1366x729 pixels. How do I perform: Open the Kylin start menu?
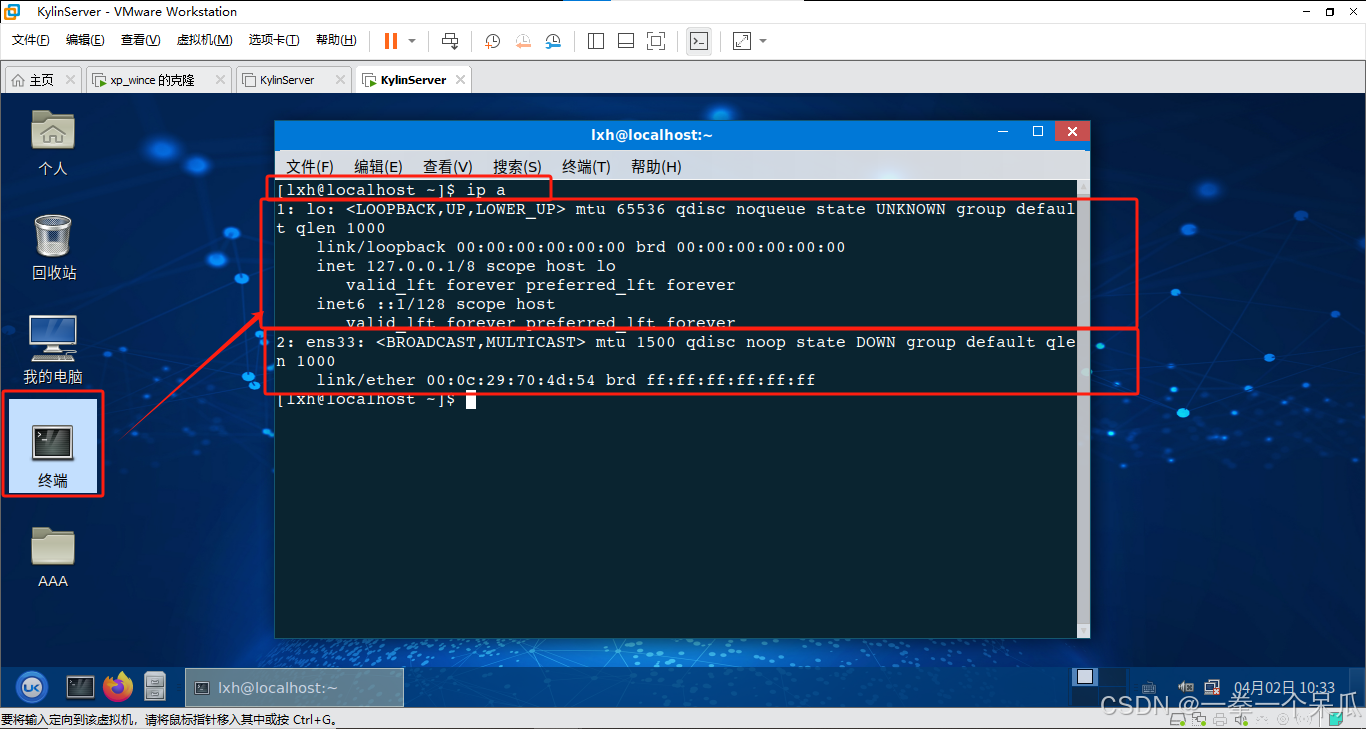pos(31,686)
